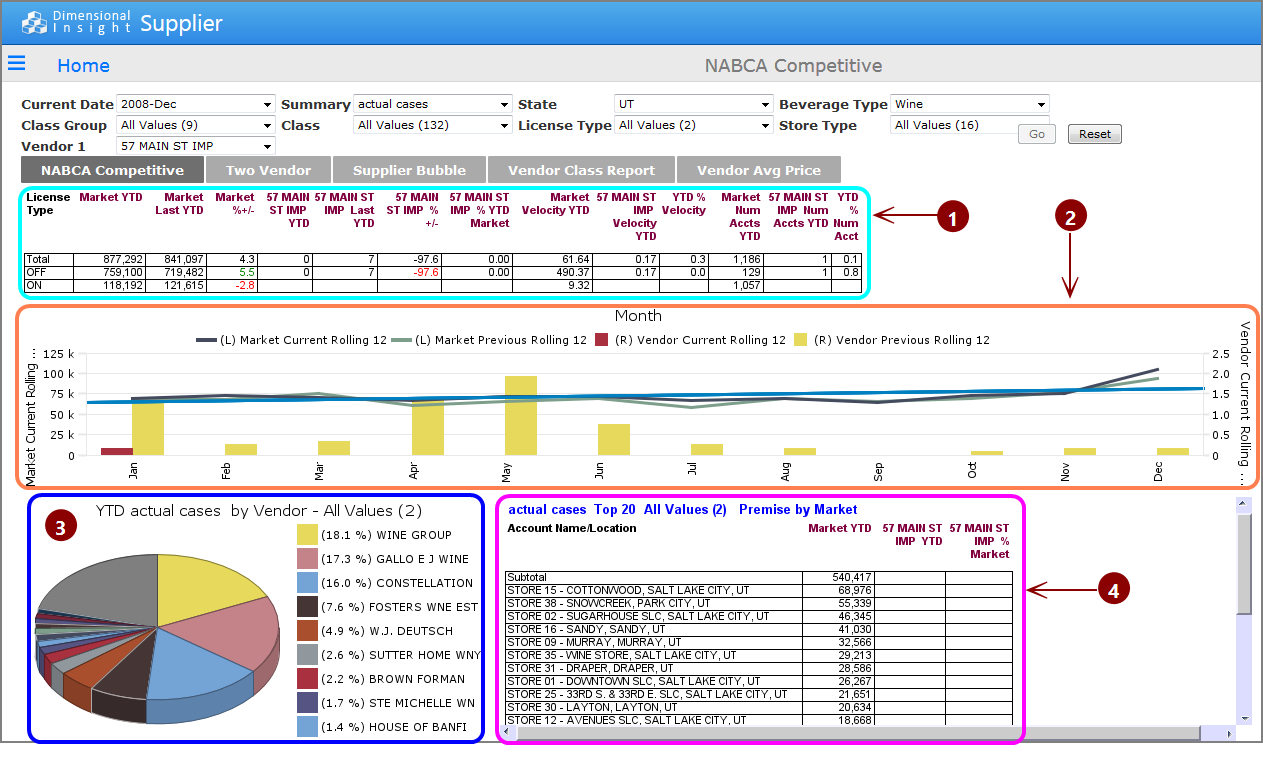Open the hamburger menu icon
The height and width of the screenshot is (757, 1263).
(16, 64)
